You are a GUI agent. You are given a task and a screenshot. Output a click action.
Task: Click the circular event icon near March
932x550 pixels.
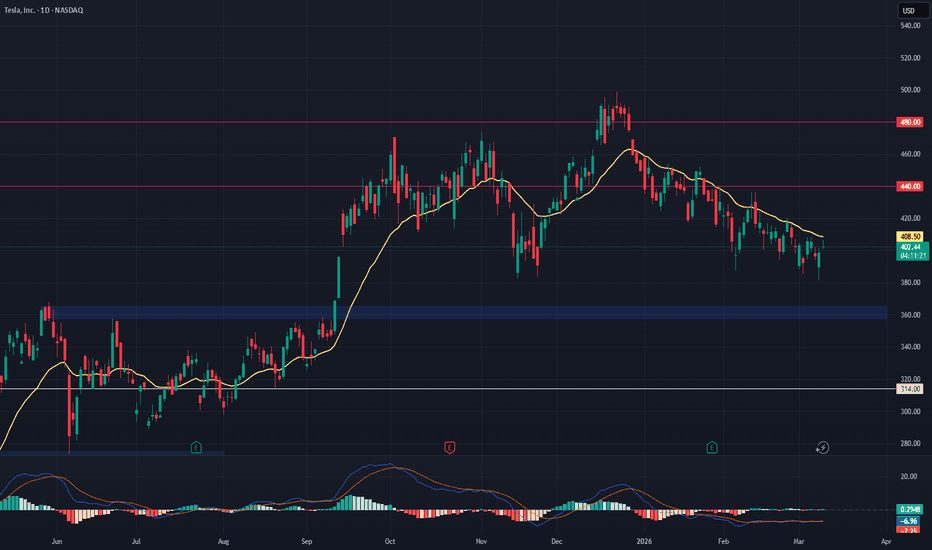tap(823, 448)
